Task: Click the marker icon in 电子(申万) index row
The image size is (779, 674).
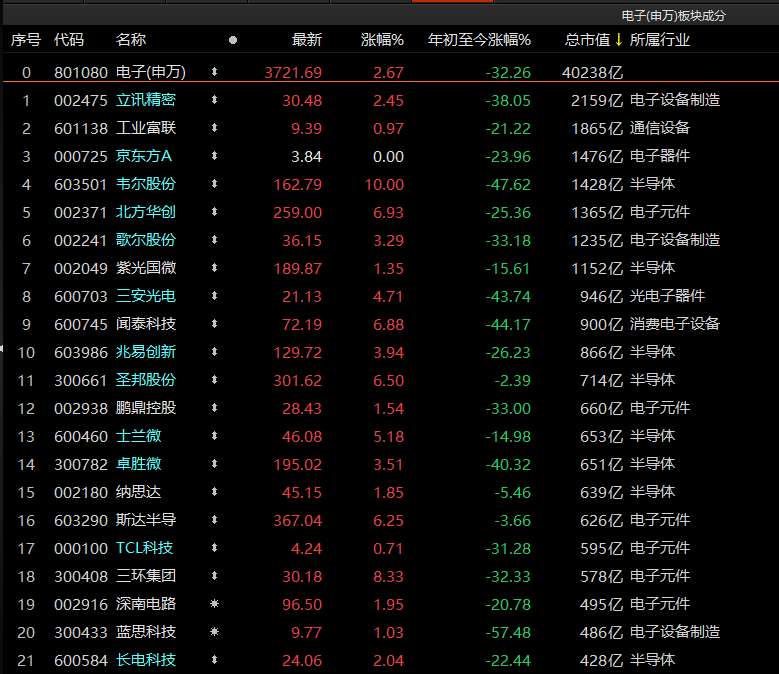Action: point(214,72)
